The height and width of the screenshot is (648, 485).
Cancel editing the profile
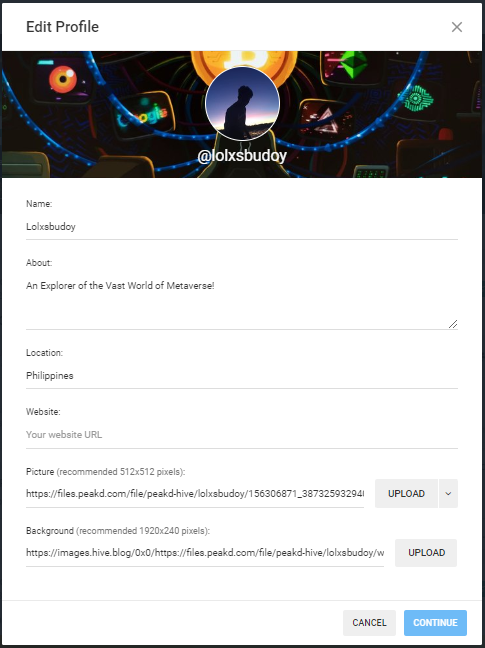click(x=369, y=623)
